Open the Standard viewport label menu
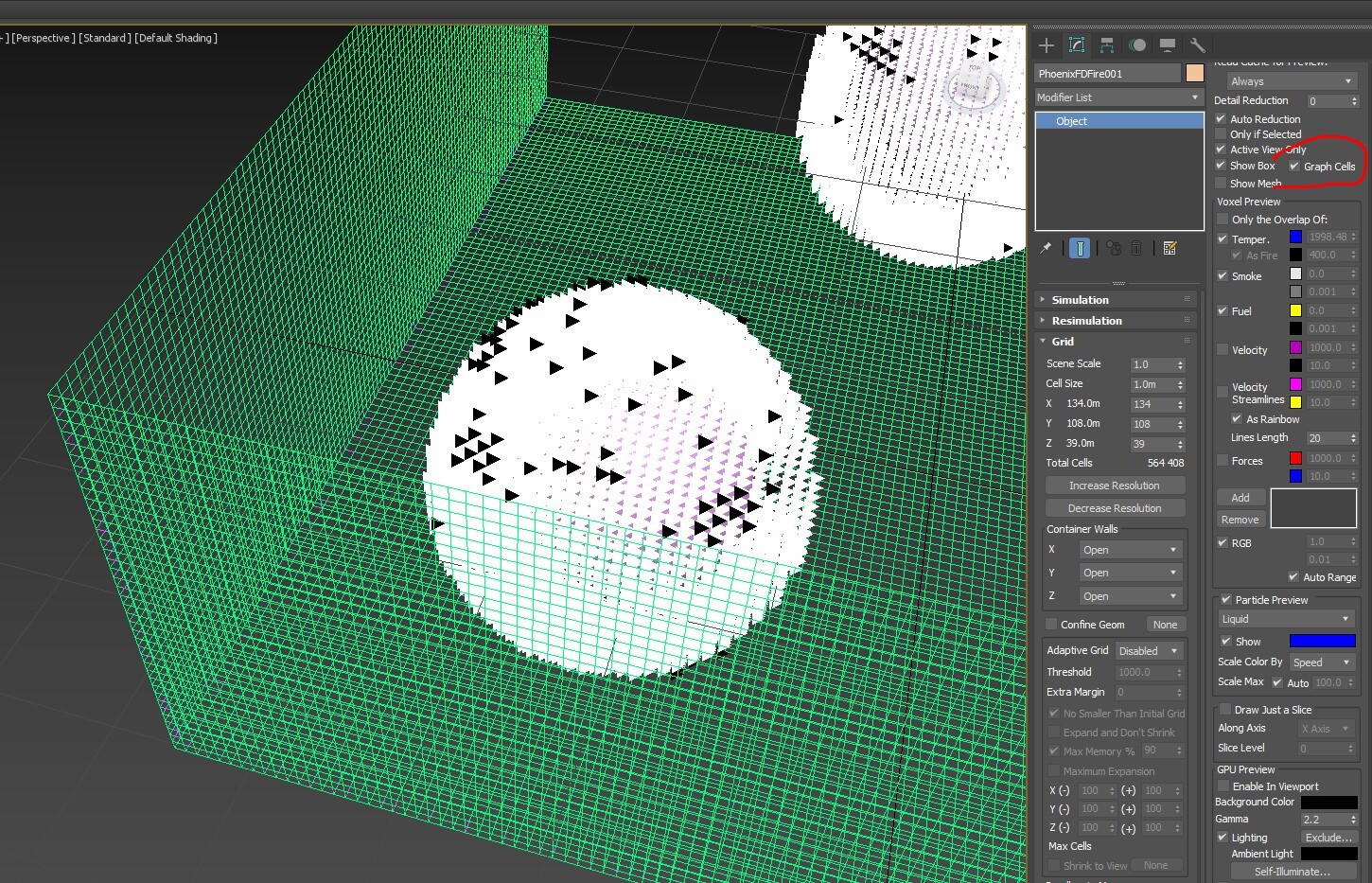Image resolution: width=1372 pixels, height=883 pixels. (x=104, y=38)
